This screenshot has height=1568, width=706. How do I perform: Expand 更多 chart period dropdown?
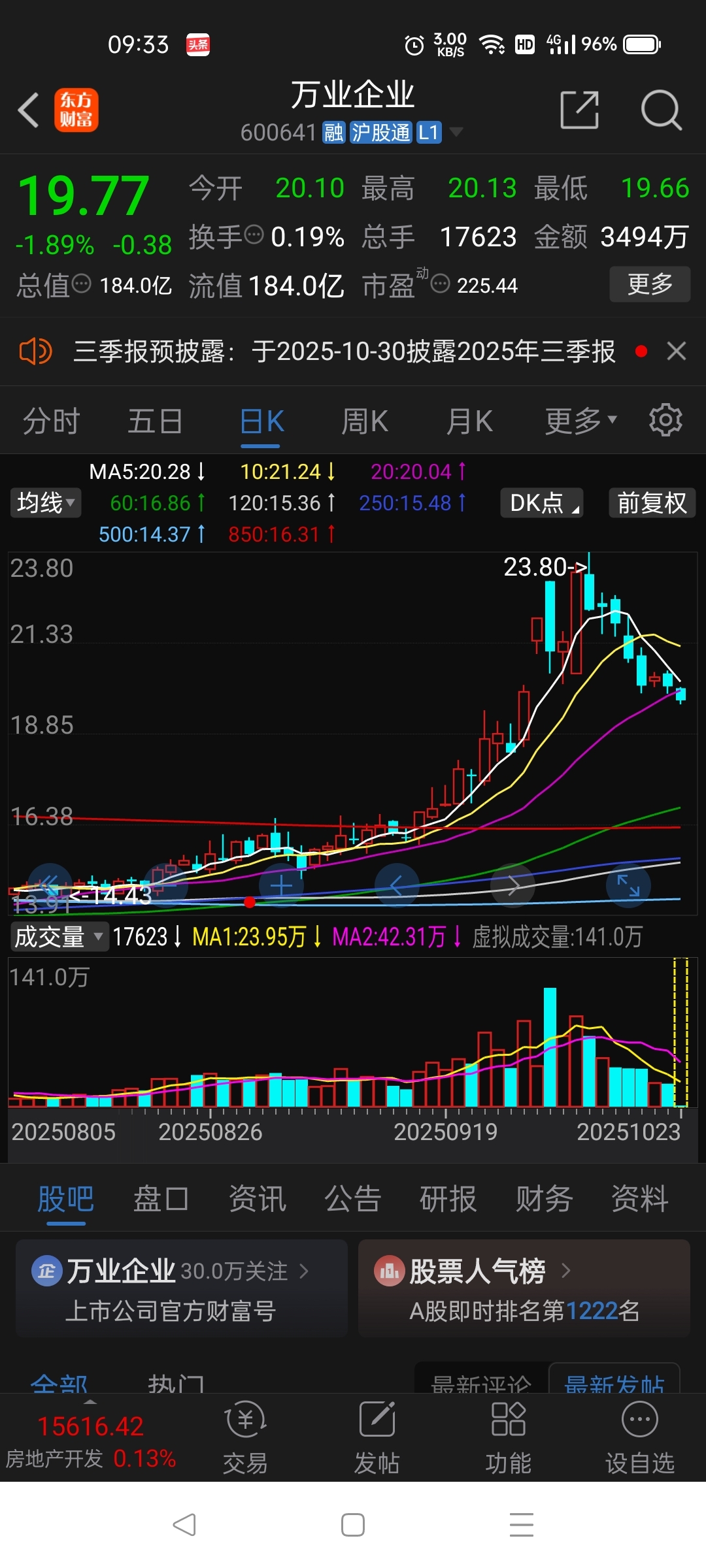coord(580,421)
